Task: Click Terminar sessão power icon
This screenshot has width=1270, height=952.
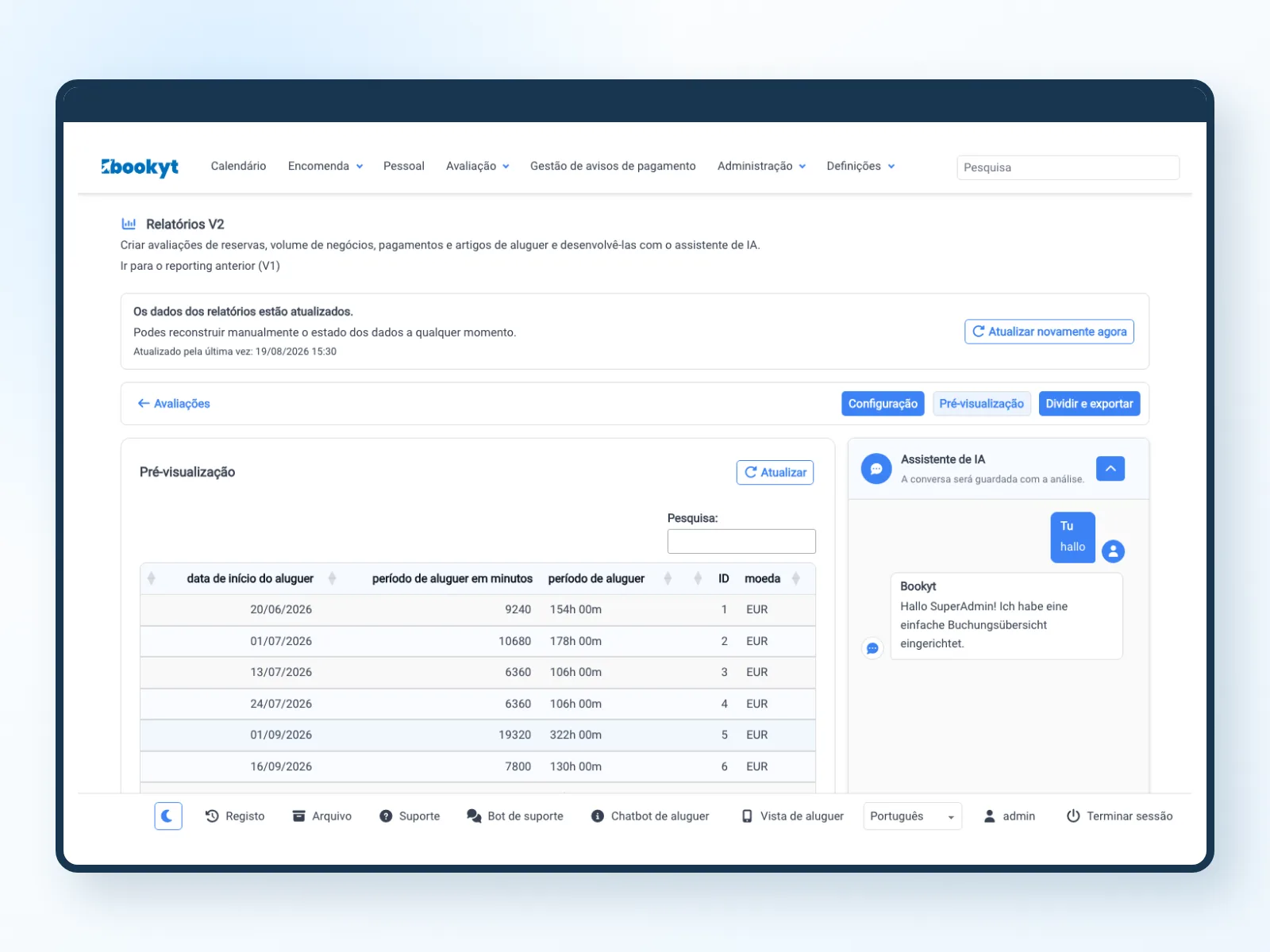Action: (x=1073, y=816)
